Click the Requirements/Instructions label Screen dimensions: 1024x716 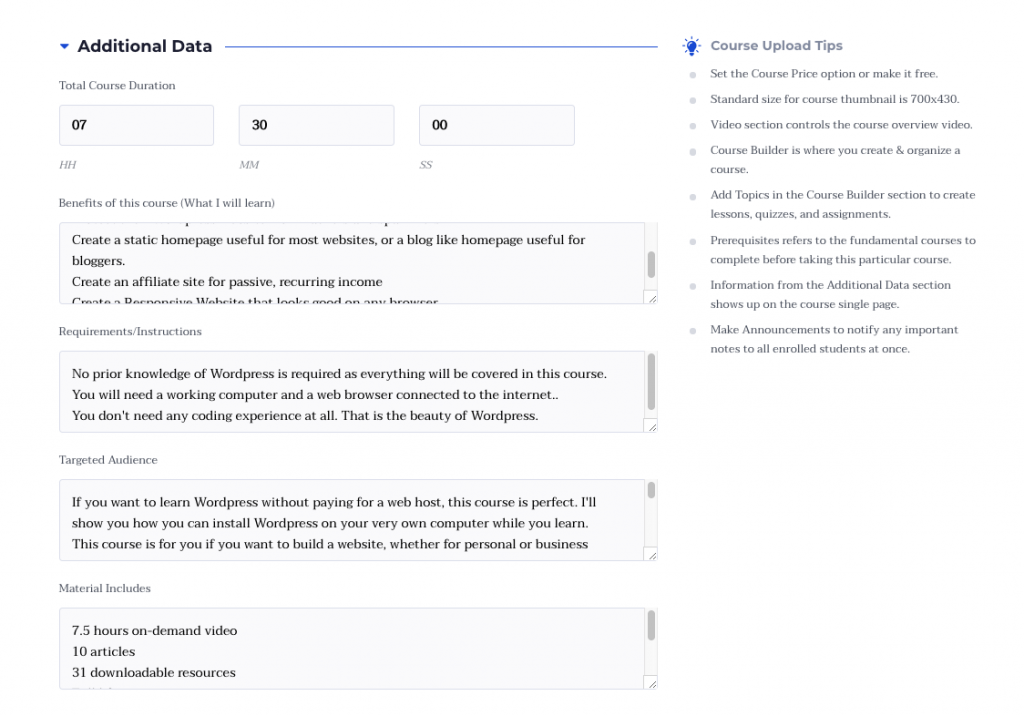[130, 331]
